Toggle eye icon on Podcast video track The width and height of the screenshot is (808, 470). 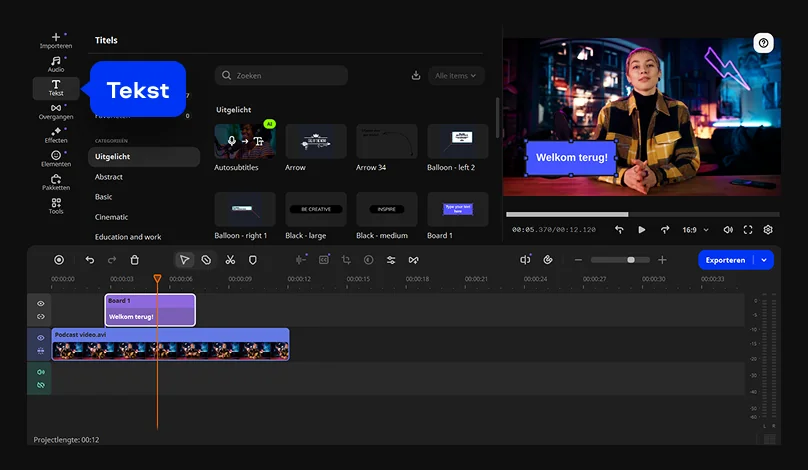point(41,338)
